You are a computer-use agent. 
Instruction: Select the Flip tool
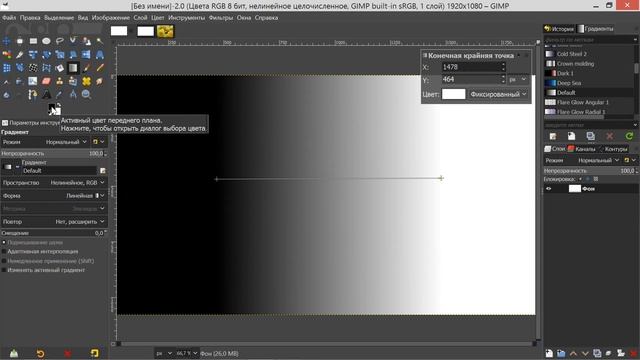pos(86,55)
